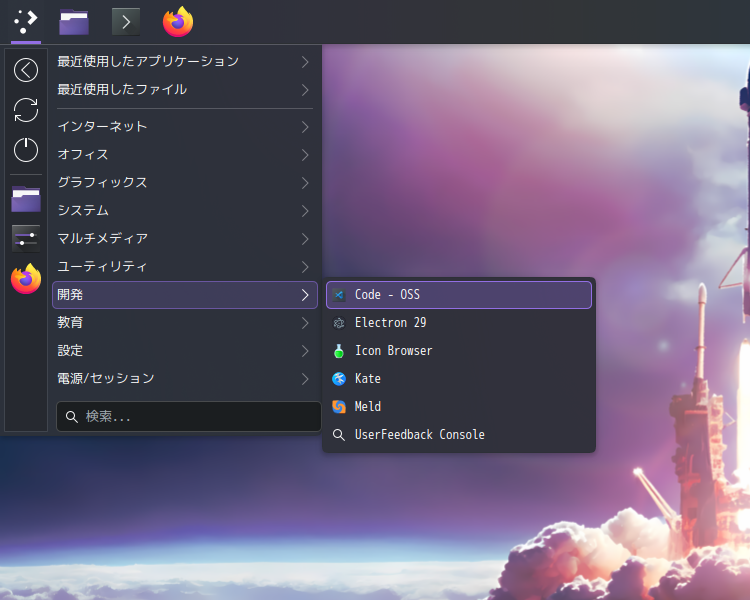
Task: Launch Meld from the submenu
Action: coord(459,407)
